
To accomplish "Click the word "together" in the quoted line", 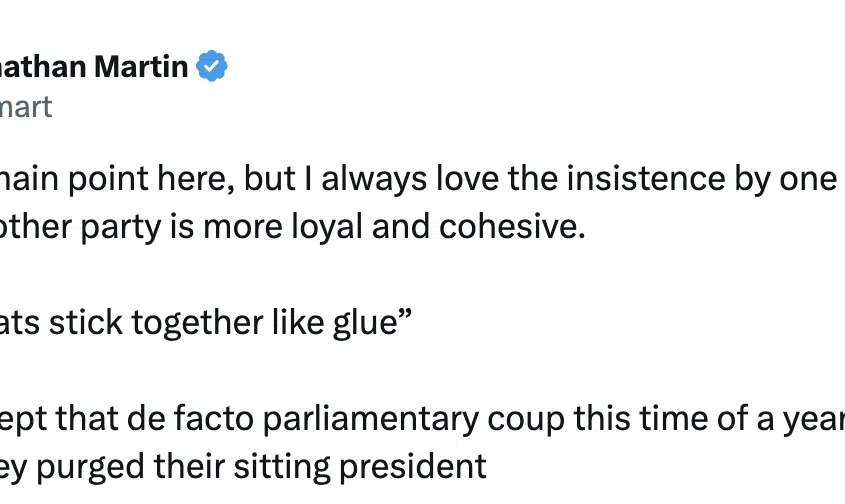I will (197, 323).
